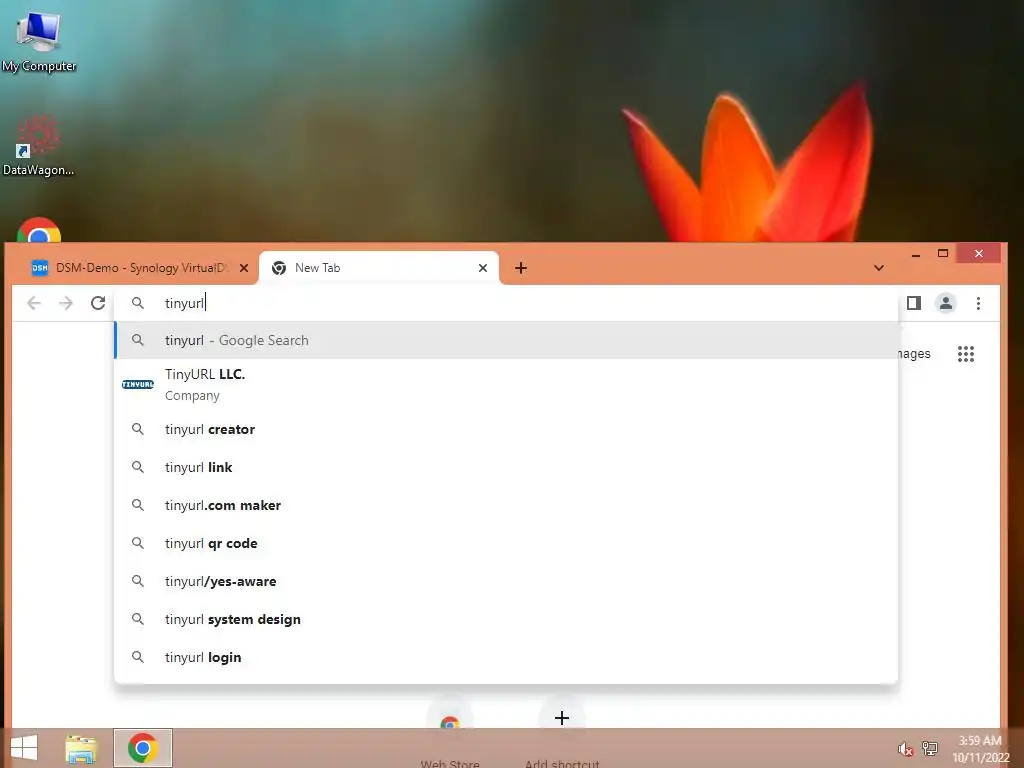Pick 'tinyurl creator' suggestion
The image size is (1024, 768).
click(506, 429)
